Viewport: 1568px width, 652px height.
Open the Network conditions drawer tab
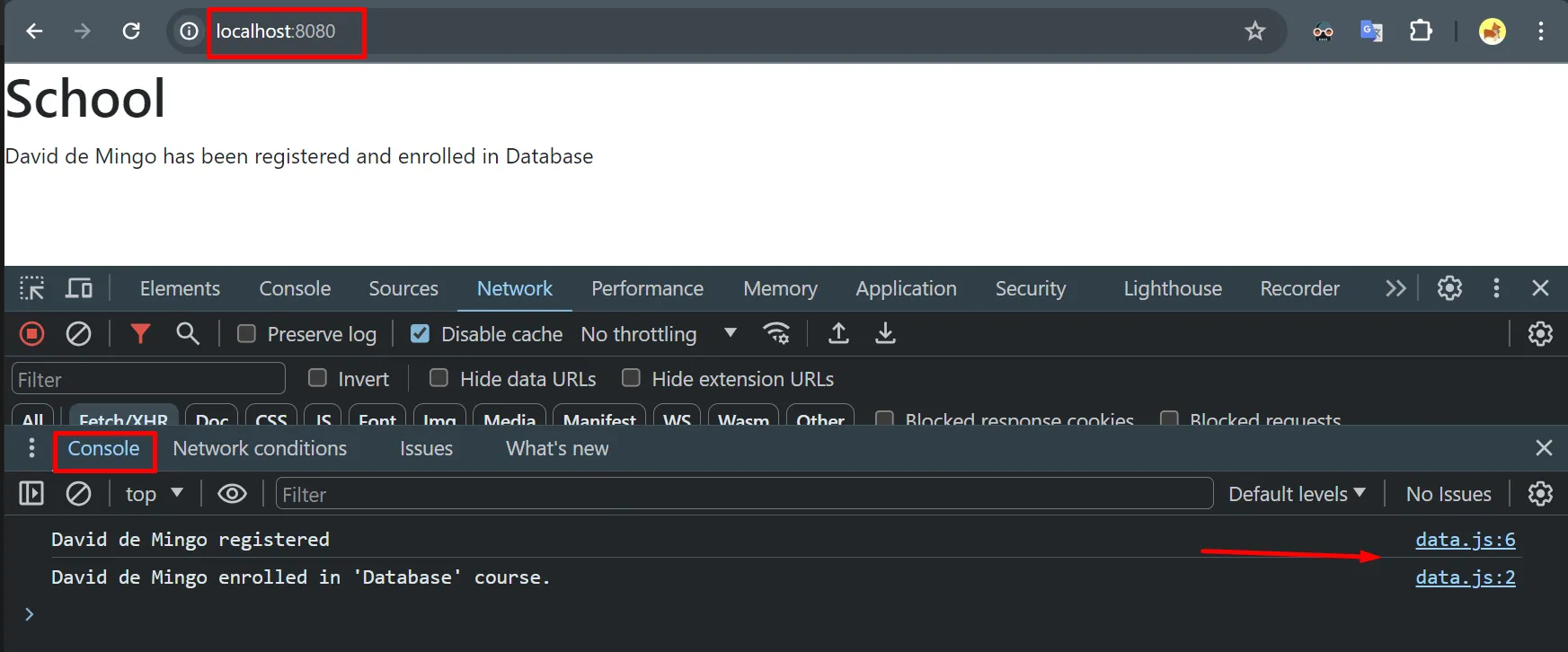(x=260, y=448)
